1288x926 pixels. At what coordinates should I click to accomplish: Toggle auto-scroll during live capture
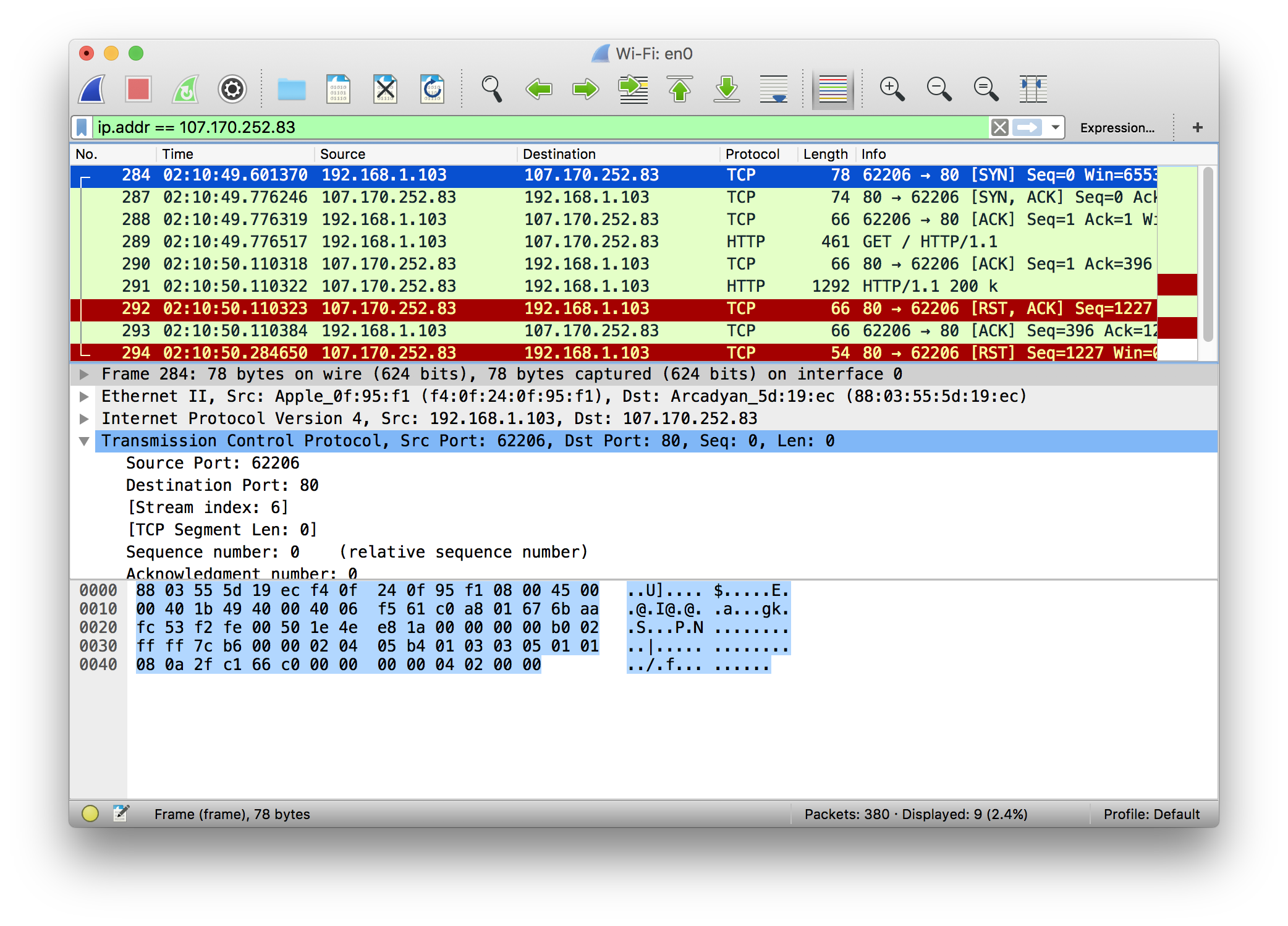[x=774, y=90]
